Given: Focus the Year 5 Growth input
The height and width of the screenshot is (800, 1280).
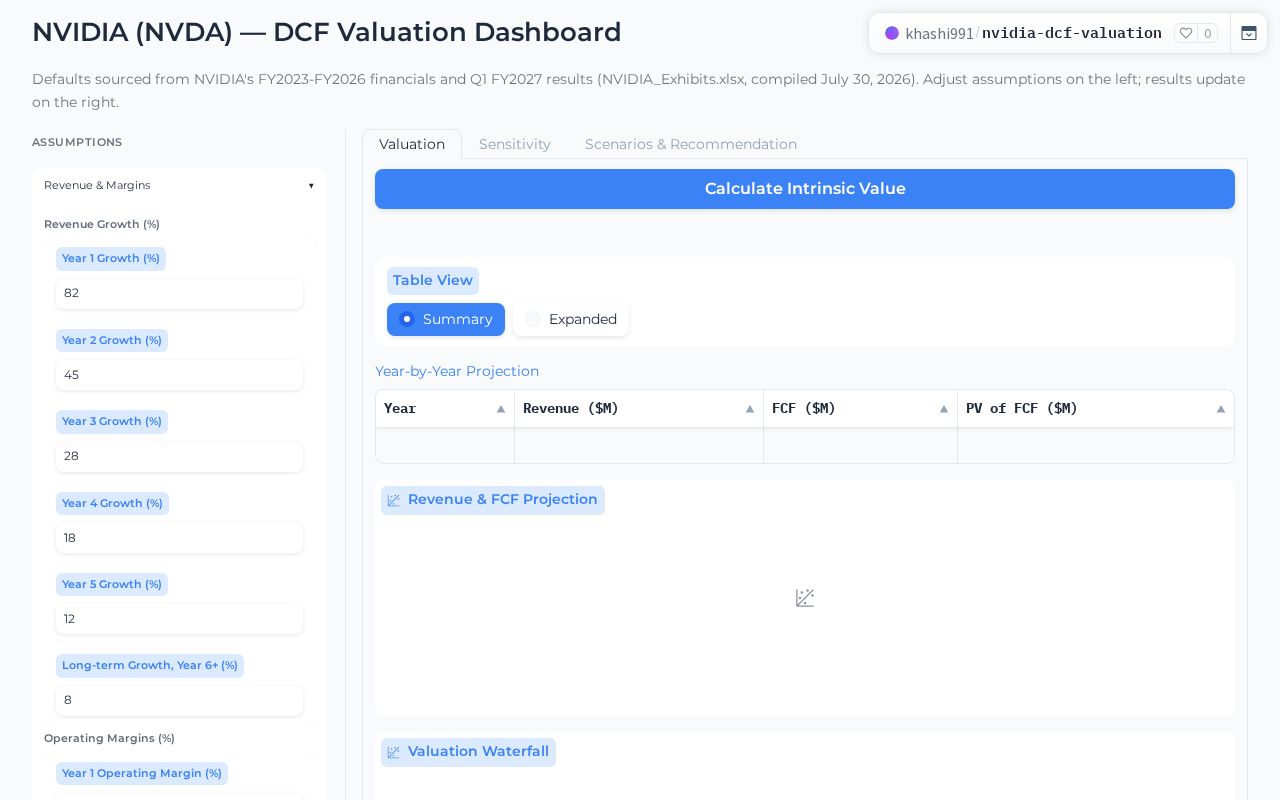Looking at the screenshot, I should click(x=180, y=619).
